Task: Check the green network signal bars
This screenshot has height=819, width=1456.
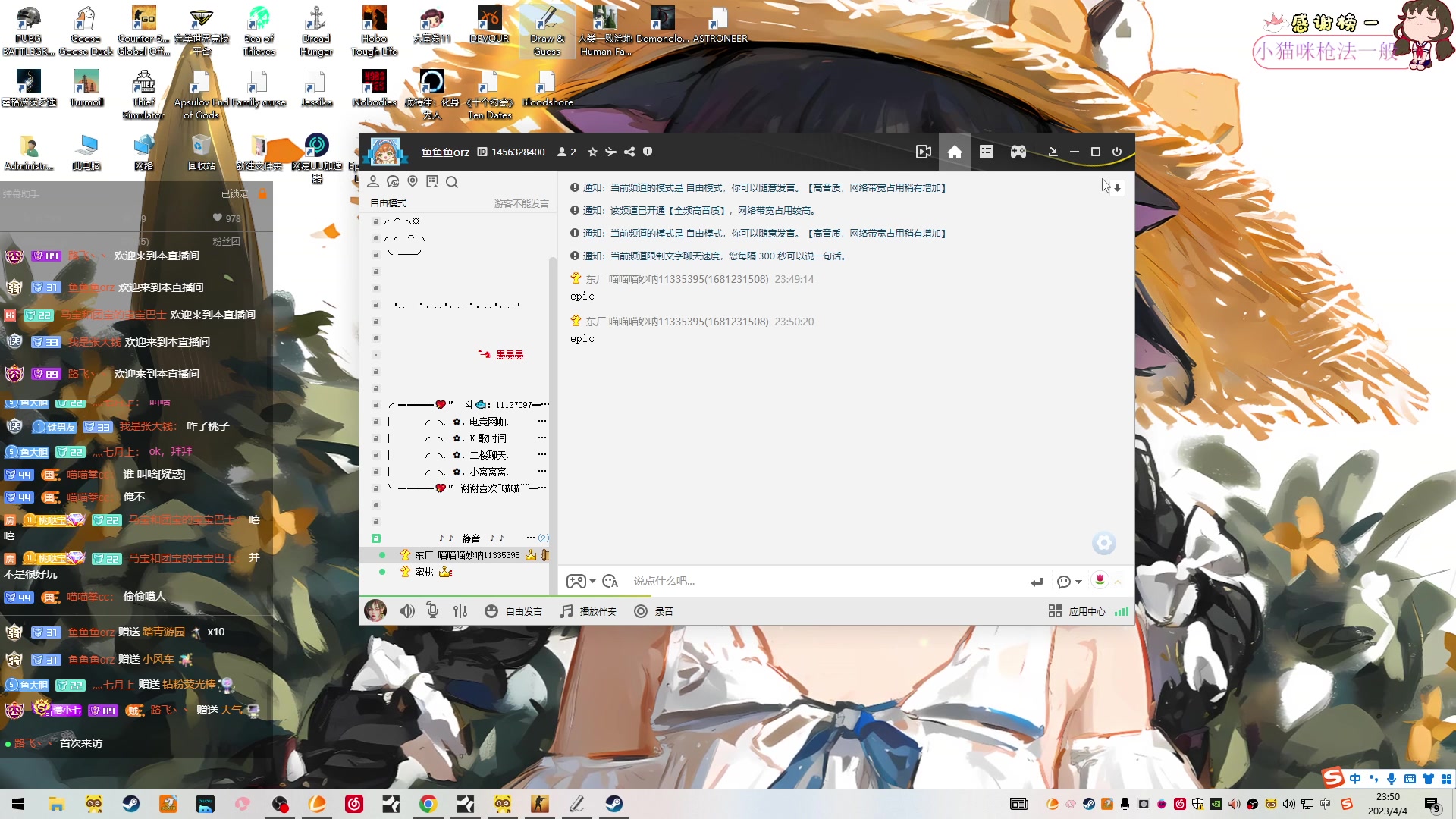Action: point(1122,611)
